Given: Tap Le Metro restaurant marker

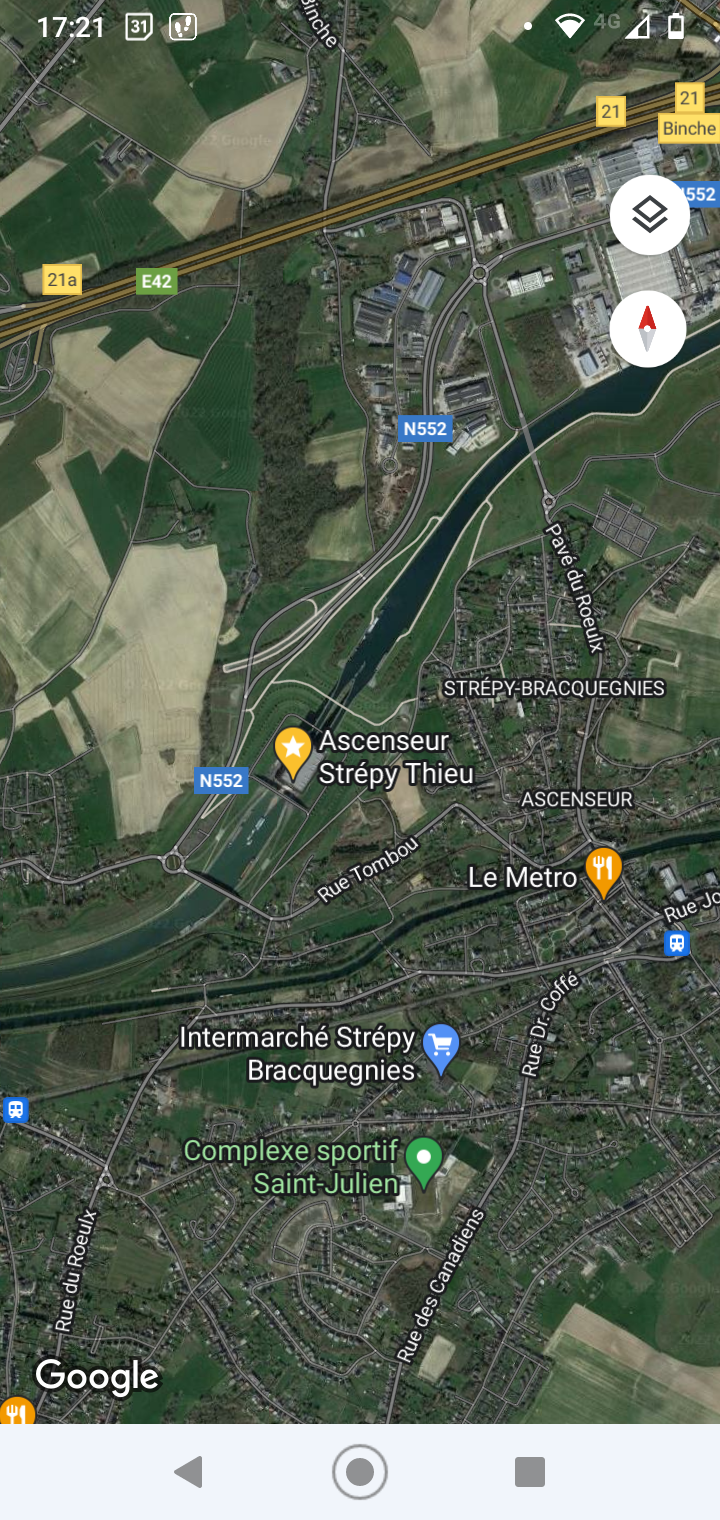Looking at the screenshot, I should click(603, 873).
